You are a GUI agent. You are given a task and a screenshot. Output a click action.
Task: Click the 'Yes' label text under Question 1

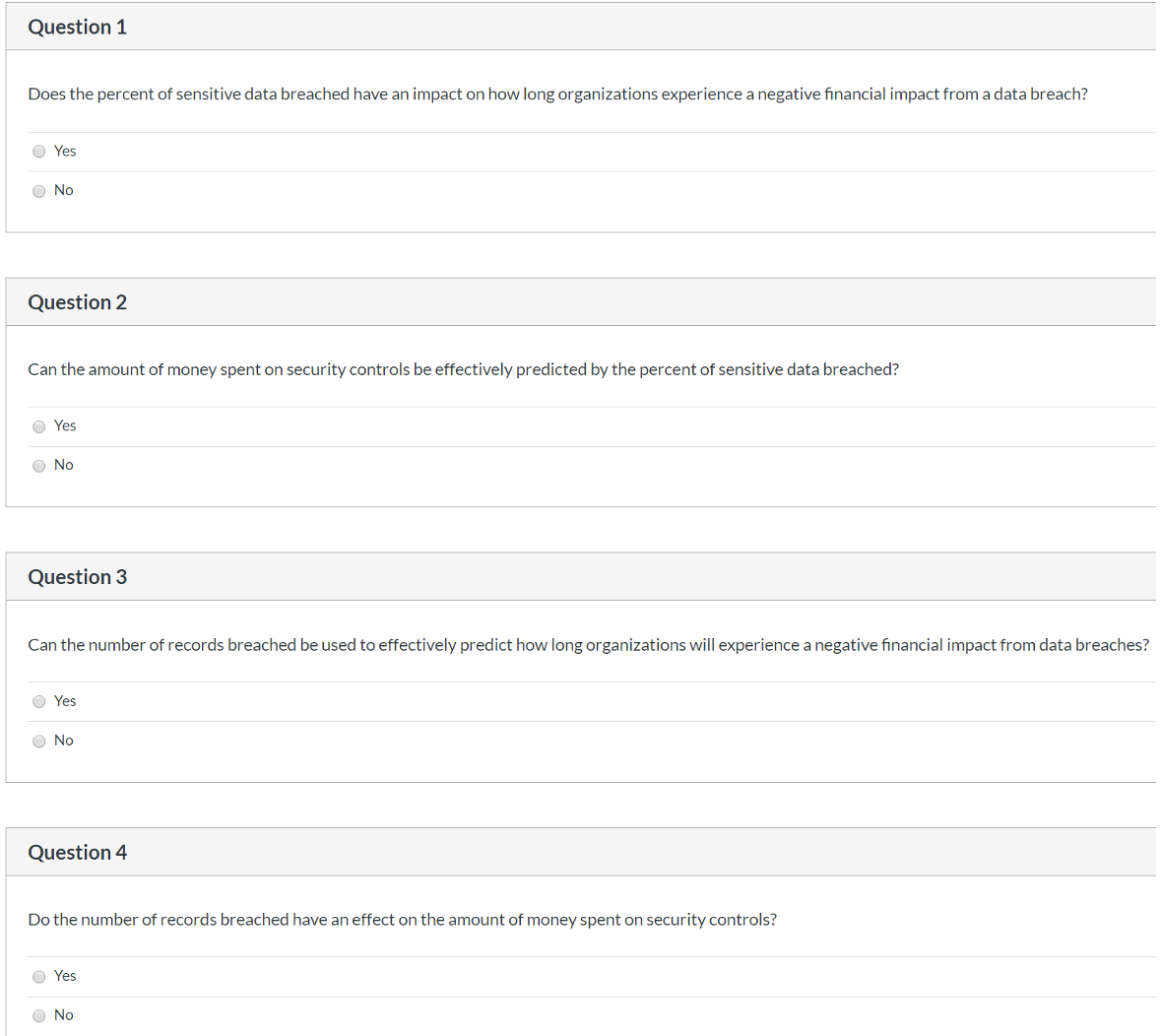pos(65,151)
